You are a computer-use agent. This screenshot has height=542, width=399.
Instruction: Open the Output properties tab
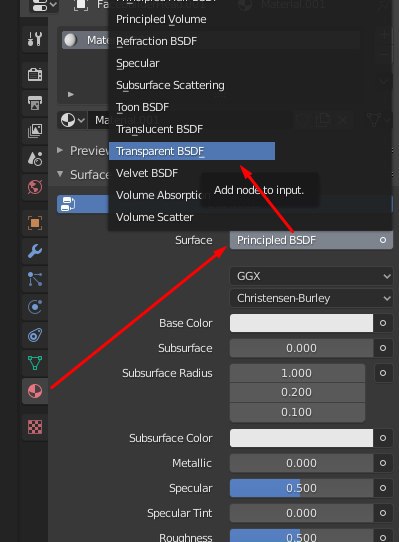pos(35,103)
